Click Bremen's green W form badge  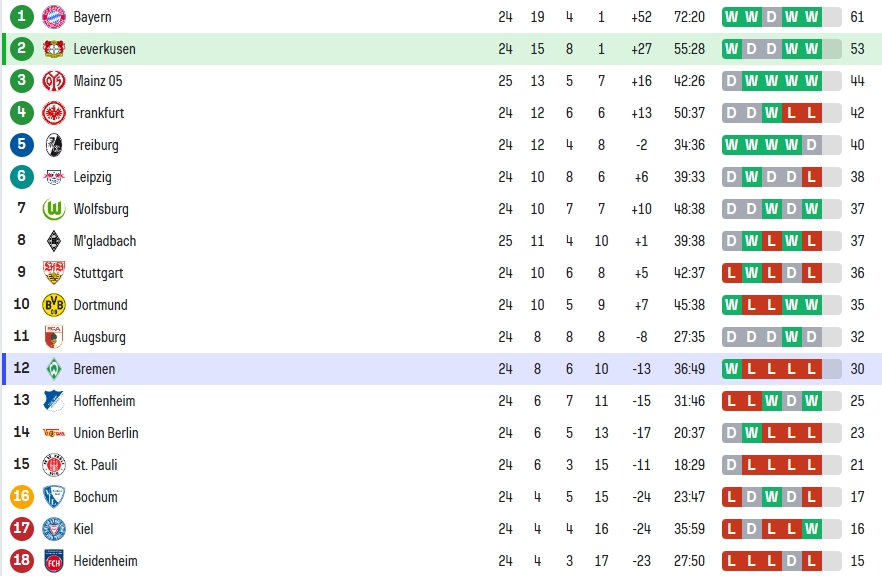point(732,369)
